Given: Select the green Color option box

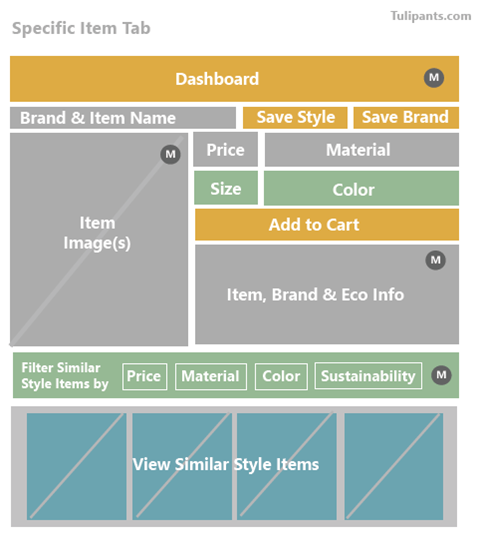Looking at the screenshot, I should pos(361,188).
